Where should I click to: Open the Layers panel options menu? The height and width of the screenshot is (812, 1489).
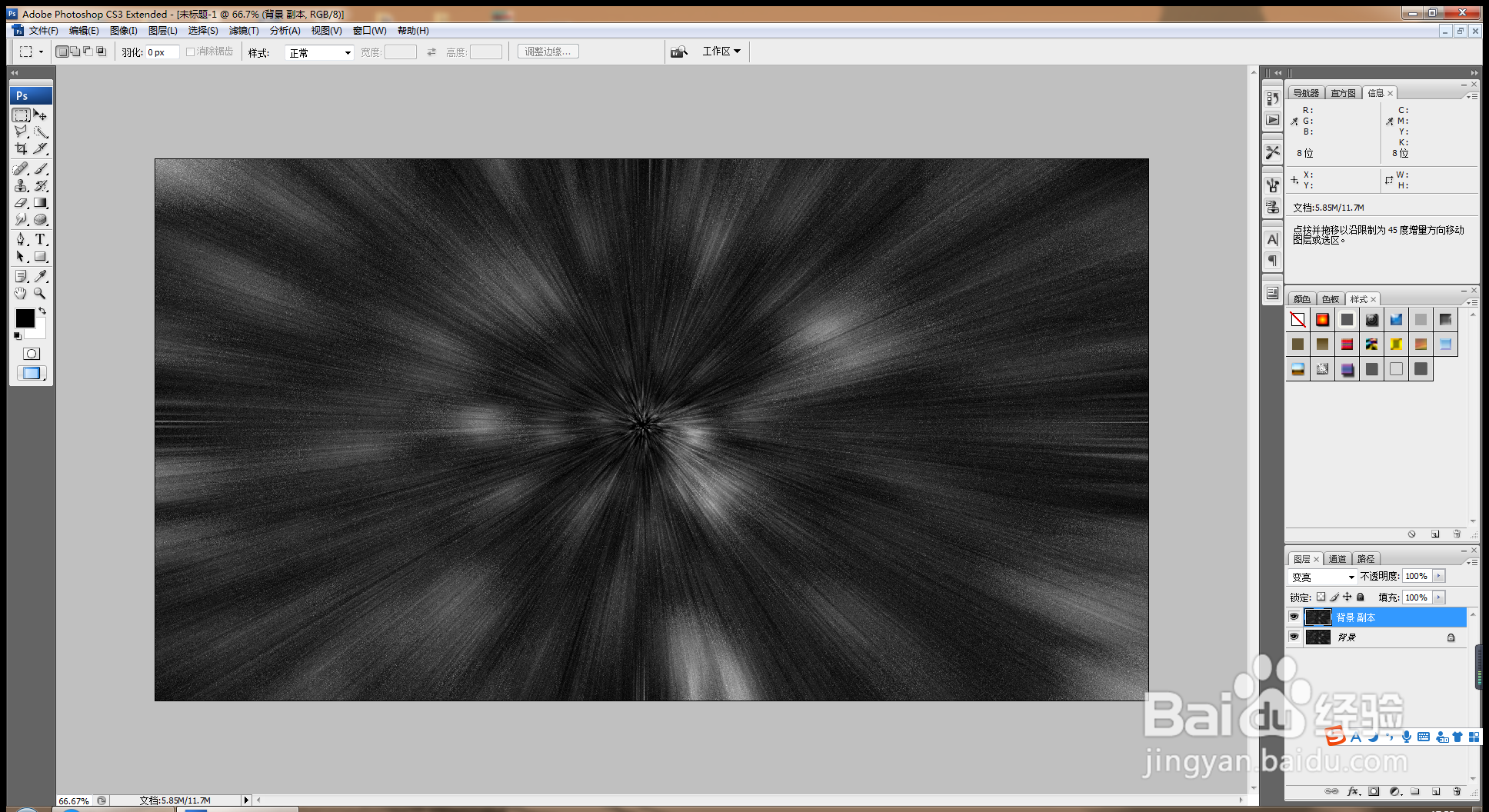click(x=1472, y=562)
